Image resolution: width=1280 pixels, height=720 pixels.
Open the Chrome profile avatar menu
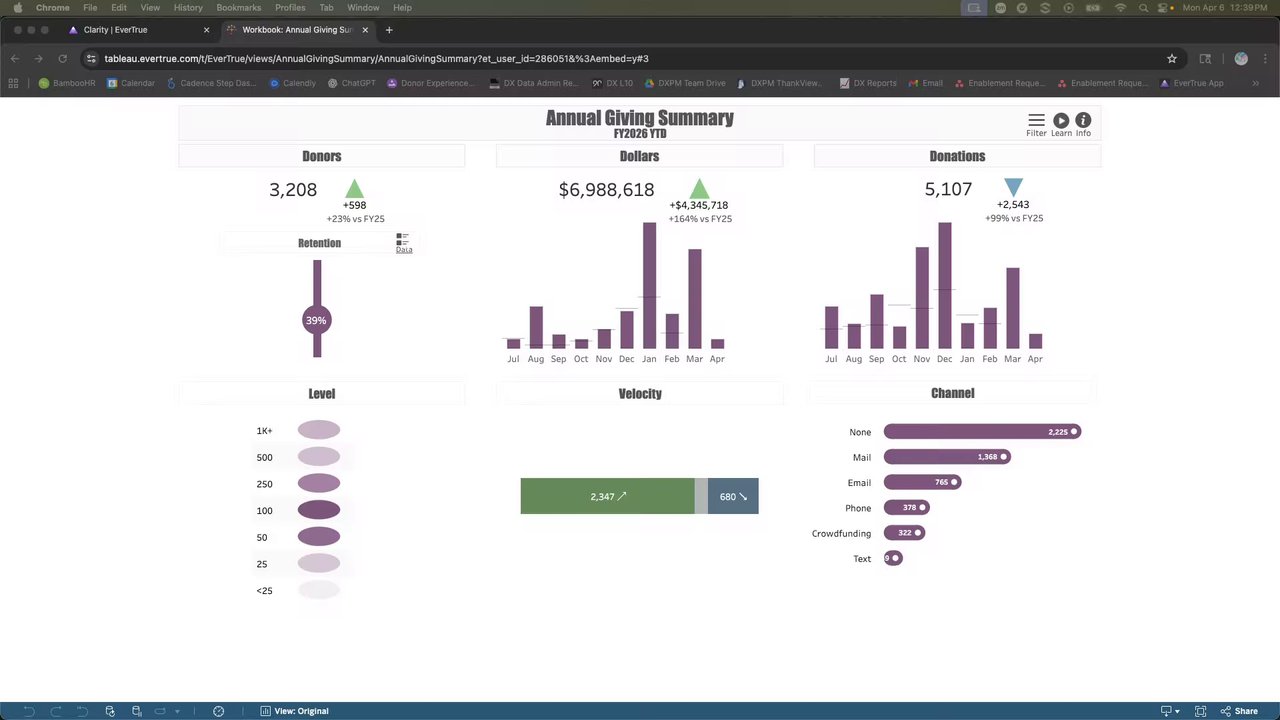pos(1241,58)
